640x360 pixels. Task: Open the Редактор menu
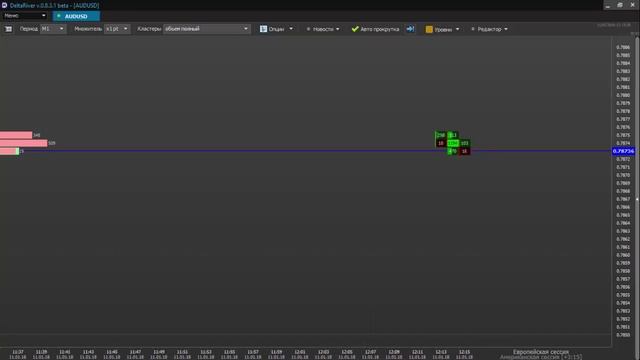[489, 29]
